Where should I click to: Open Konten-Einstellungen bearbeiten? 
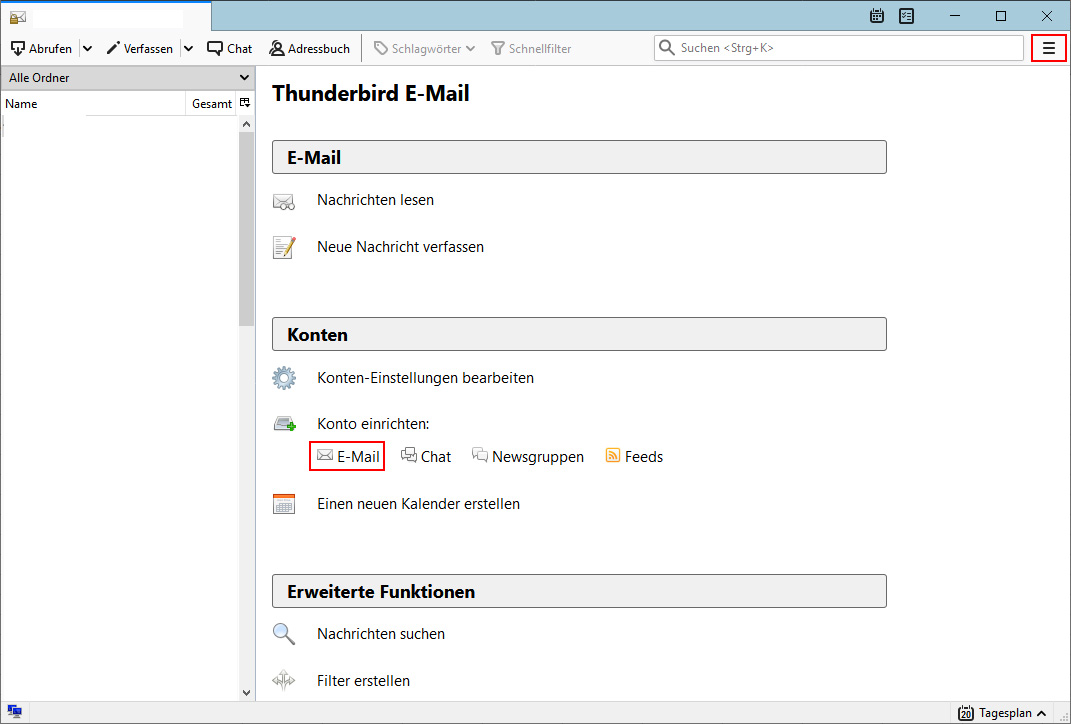(x=426, y=378)
